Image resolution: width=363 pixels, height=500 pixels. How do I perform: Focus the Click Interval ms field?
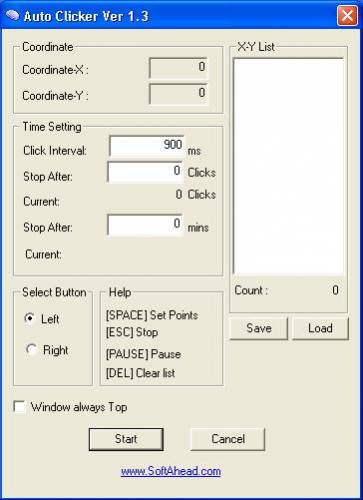[147, 146]
